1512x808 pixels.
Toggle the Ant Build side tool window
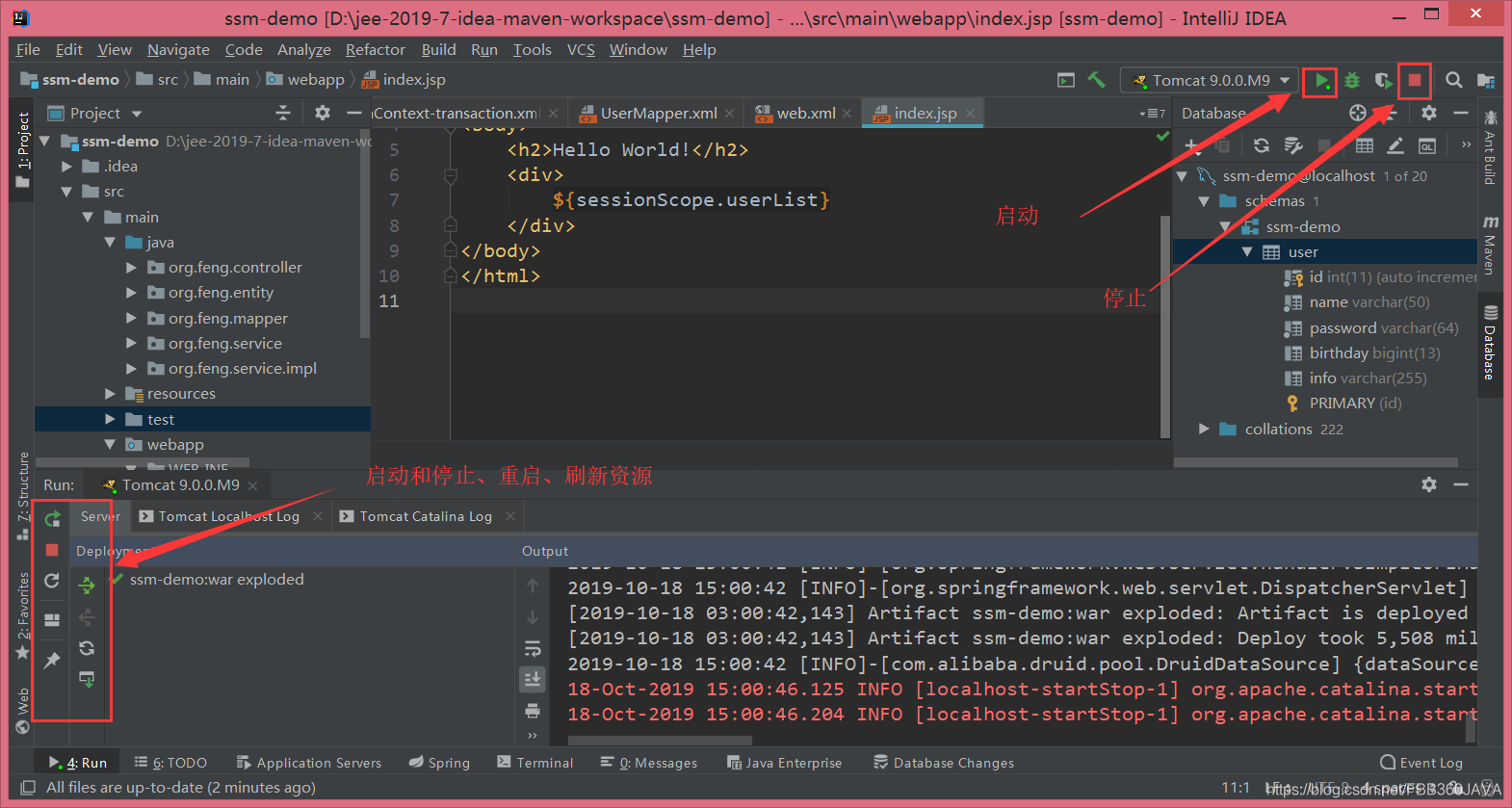[x=1490, y=147]
